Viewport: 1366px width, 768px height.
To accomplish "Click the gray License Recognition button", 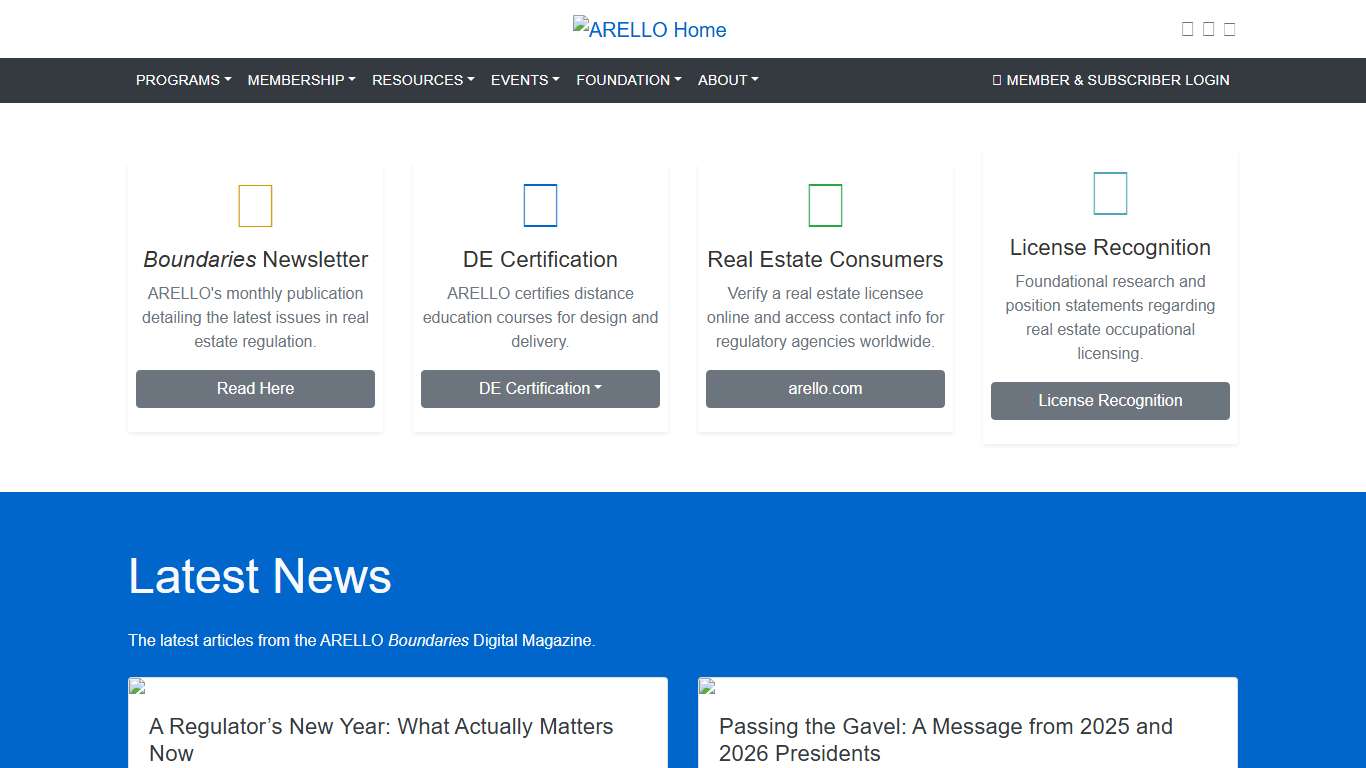I will click(x=1110, y=401).
